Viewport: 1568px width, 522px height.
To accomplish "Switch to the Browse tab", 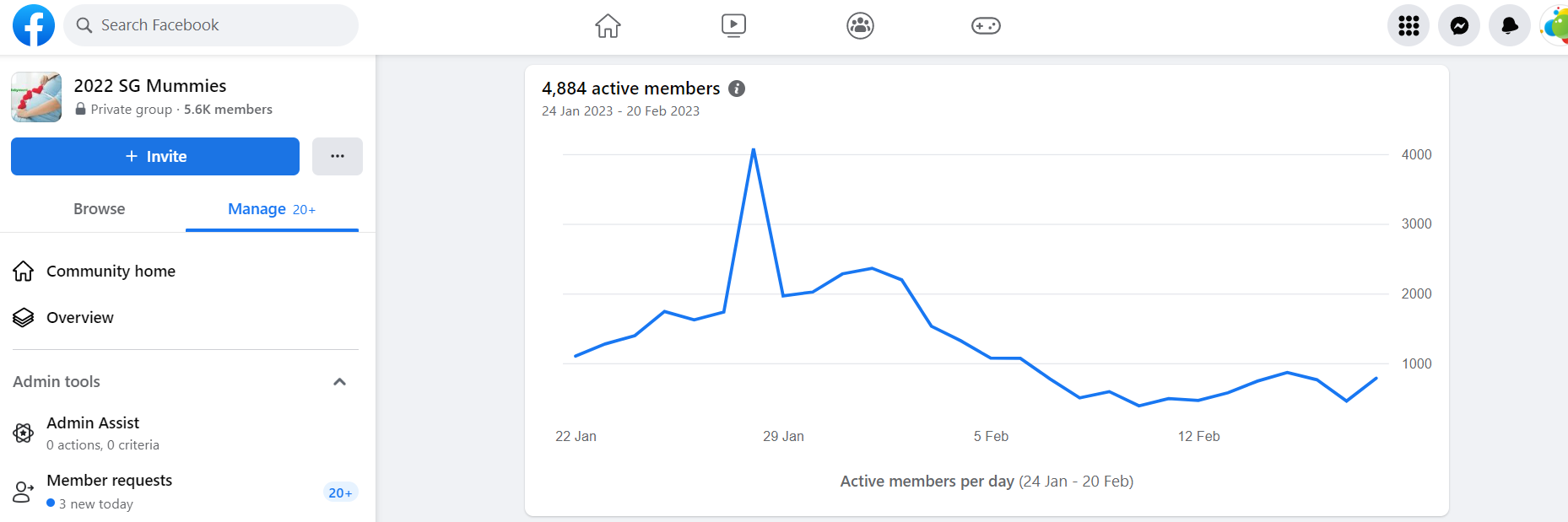I will pos(99,209).
